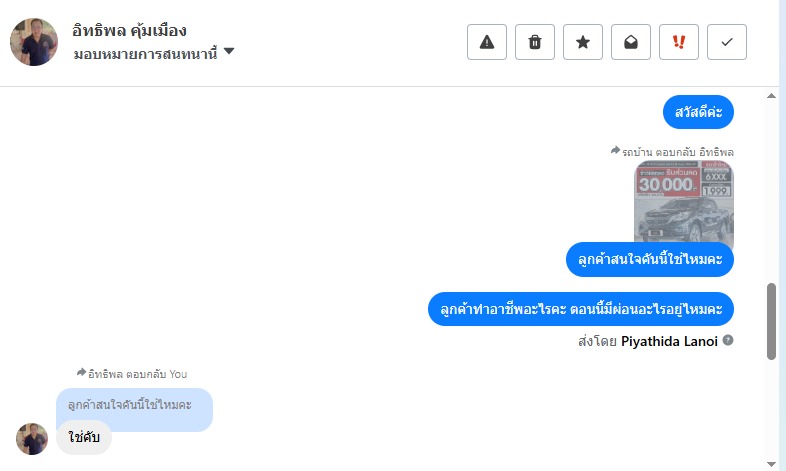The image size is (786, 471).
Task: Click the customer avatar beside ใช่คับ
Action: 32,439
